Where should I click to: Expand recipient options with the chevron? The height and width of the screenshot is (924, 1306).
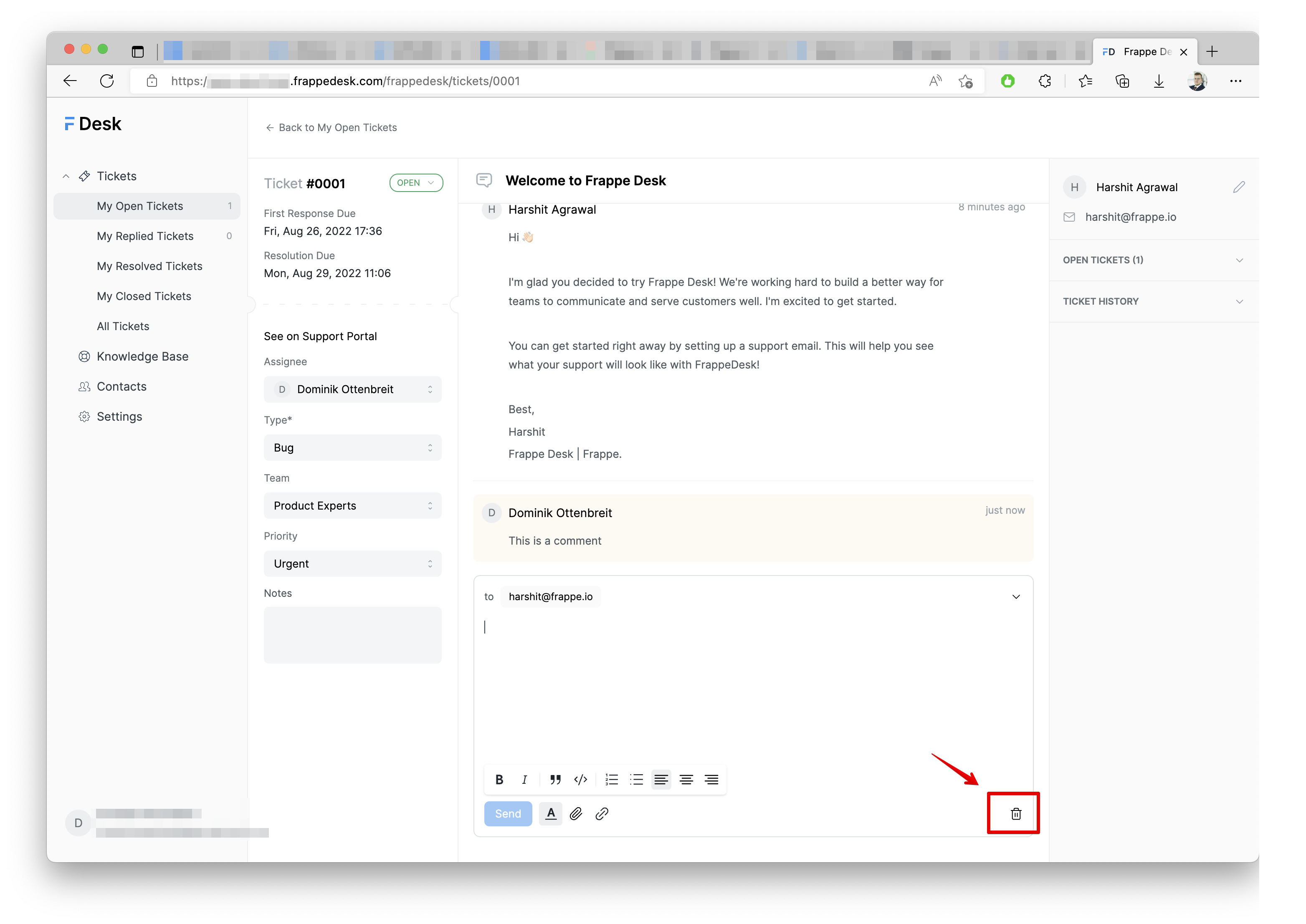pos(1016,596)
